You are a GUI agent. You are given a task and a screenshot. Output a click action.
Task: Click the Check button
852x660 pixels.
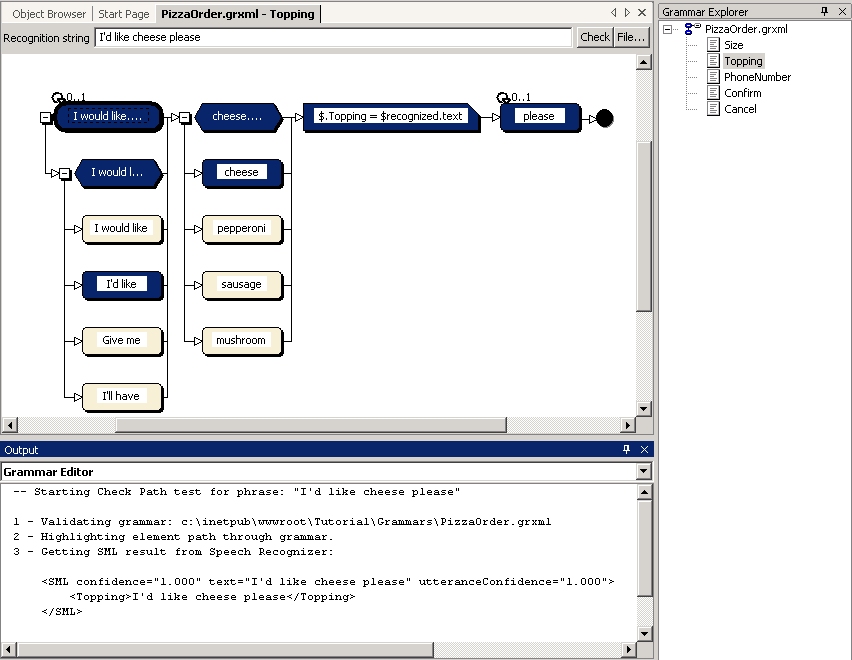tap(594, 37)
